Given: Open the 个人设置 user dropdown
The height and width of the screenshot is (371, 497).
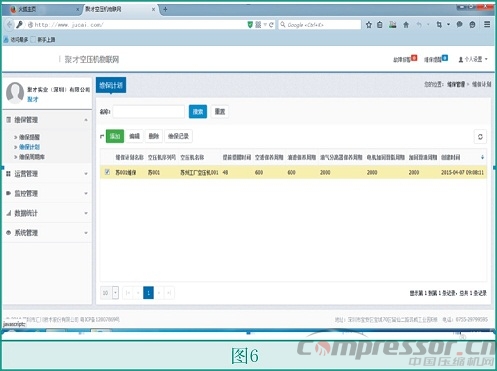Looking at the screenshot, I should [473, 59].
